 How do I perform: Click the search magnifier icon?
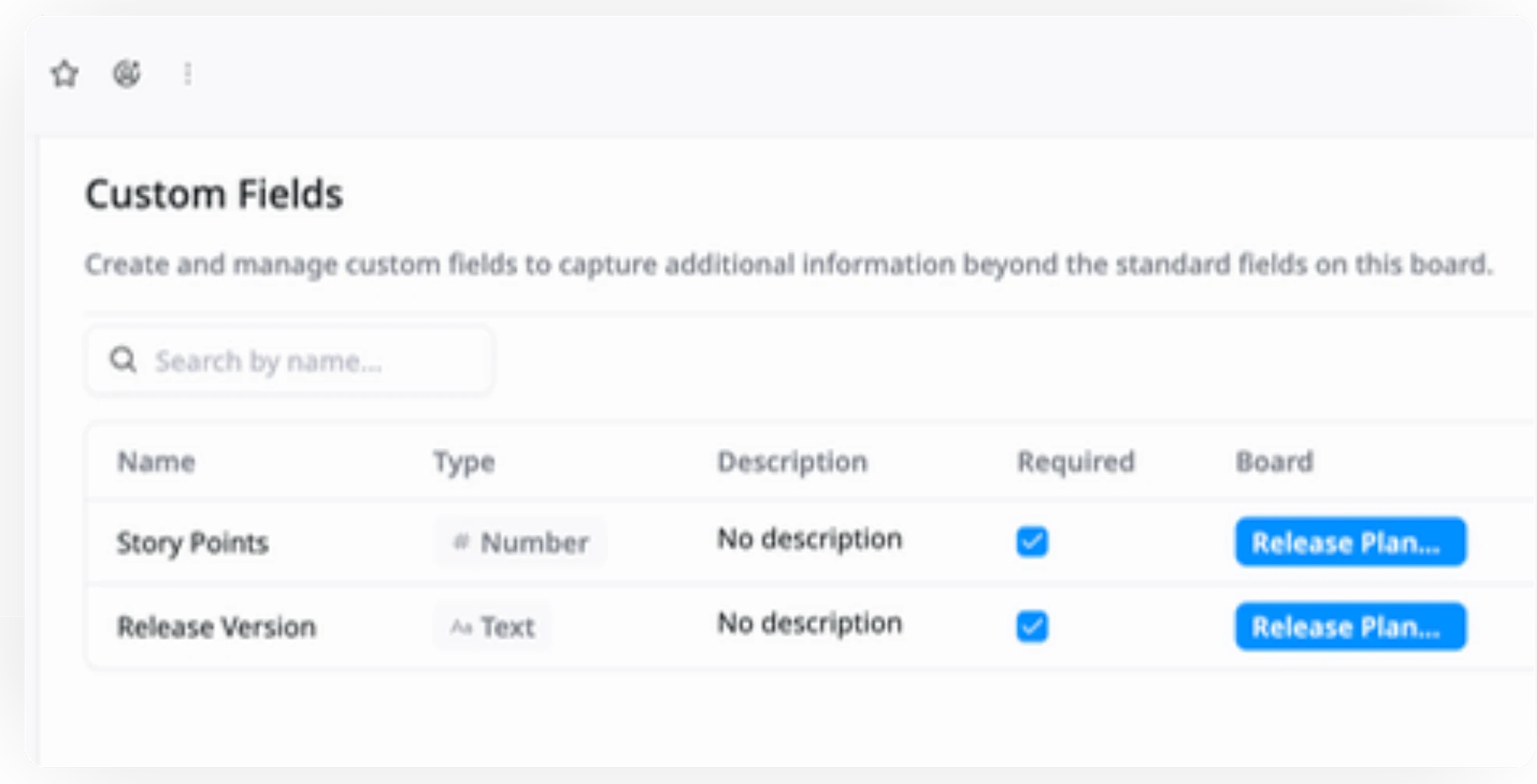point(123,360)
